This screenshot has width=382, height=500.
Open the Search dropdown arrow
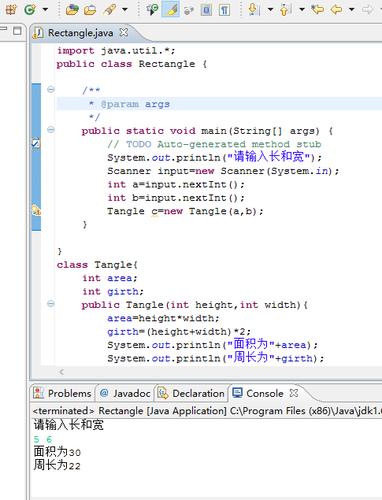click(125, 10)
